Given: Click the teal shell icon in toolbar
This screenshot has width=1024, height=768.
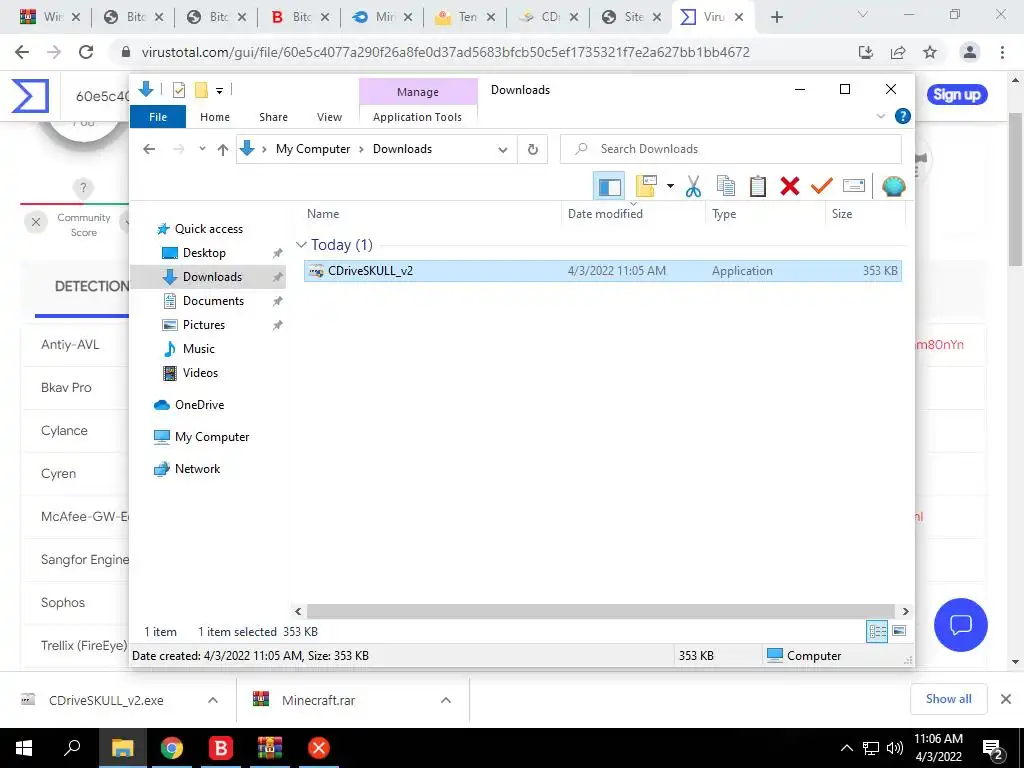Looking at the screenshot, I should coord(893,186).
